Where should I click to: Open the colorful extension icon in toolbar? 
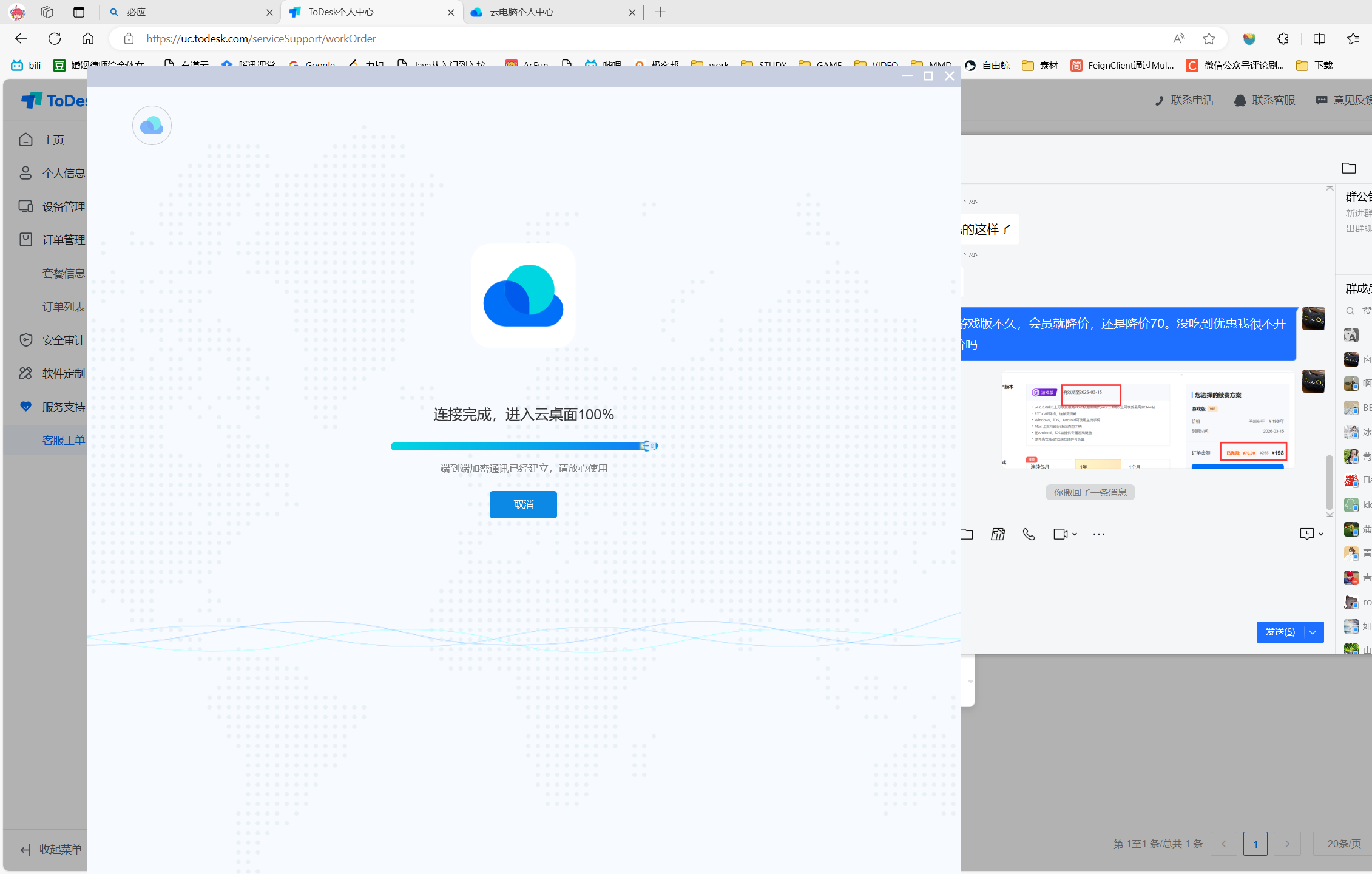(1249, 39)
